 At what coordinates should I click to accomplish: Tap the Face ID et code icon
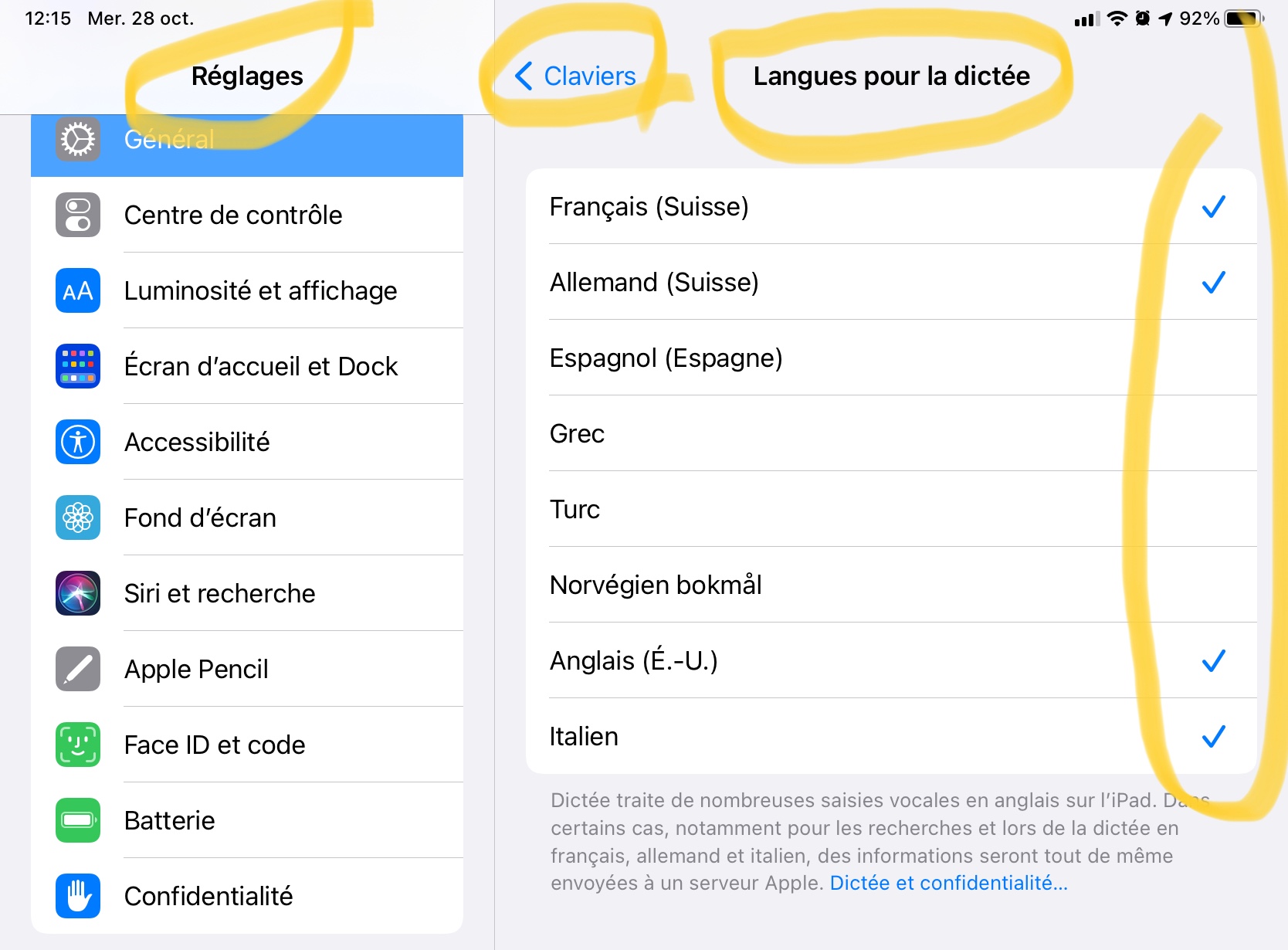click(x=78, y=745)
